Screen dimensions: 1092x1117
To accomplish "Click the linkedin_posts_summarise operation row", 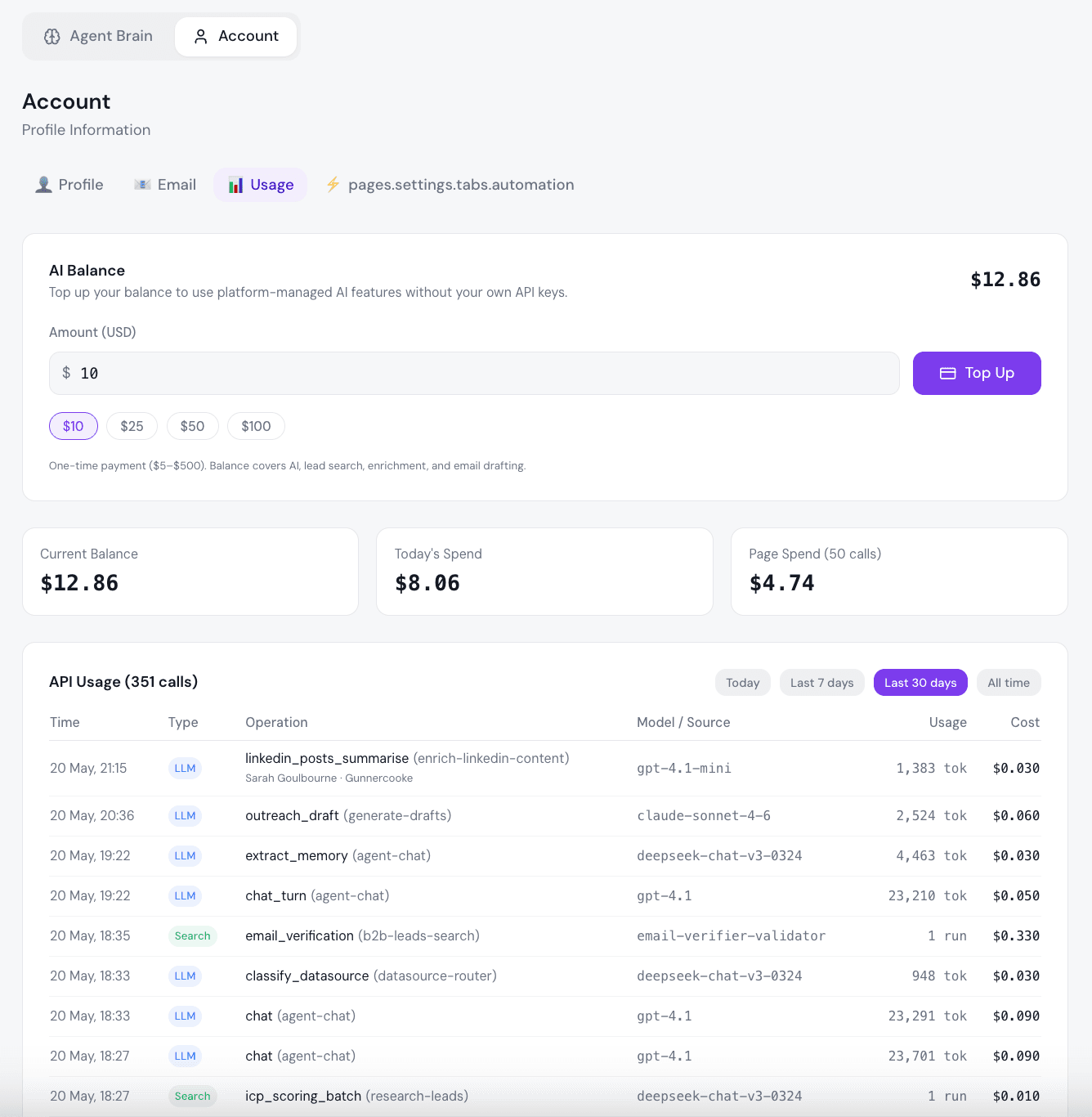I will pyautogui.click(x=544, y=768).
